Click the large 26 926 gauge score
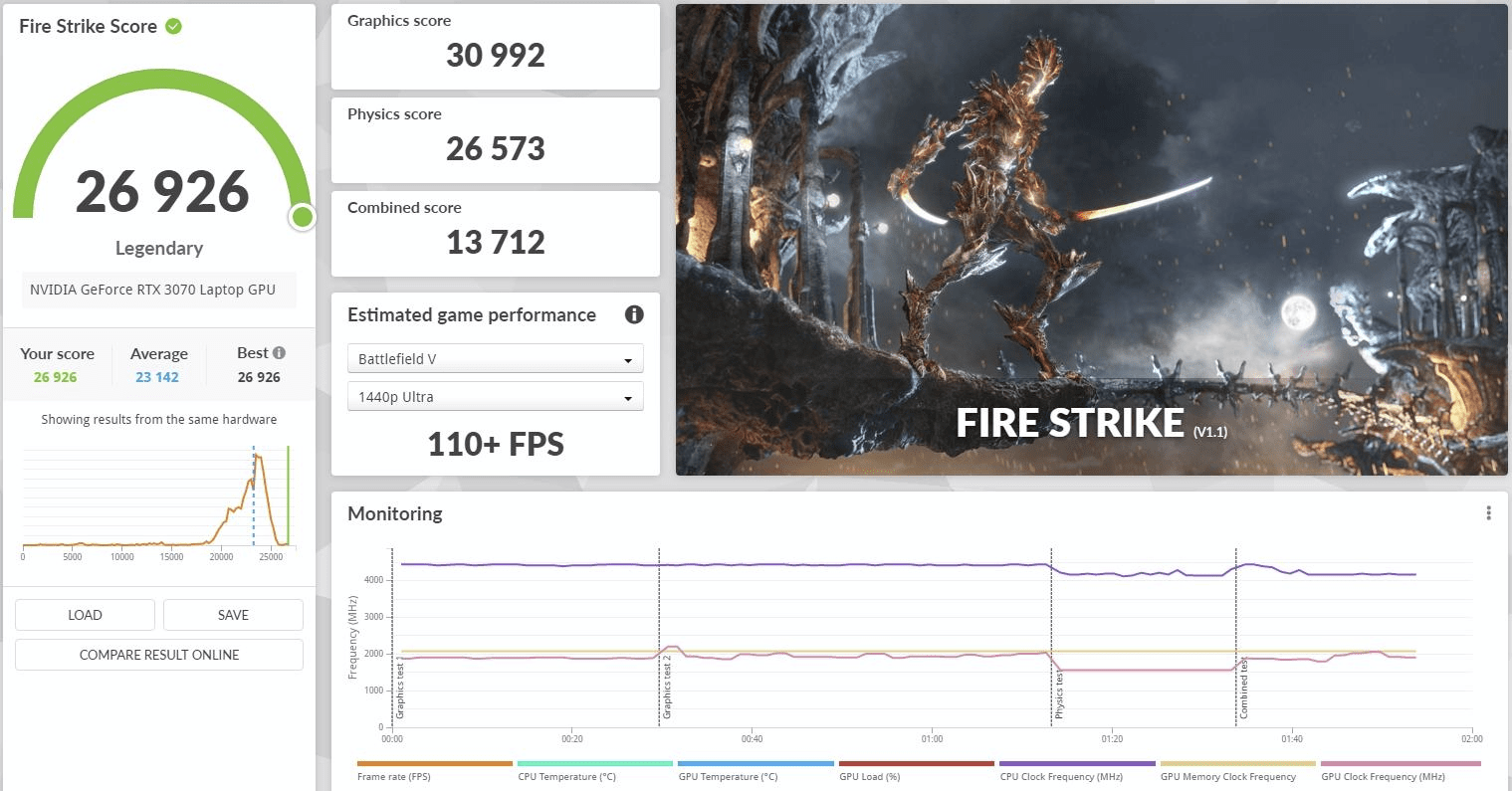 click(162, 191)
